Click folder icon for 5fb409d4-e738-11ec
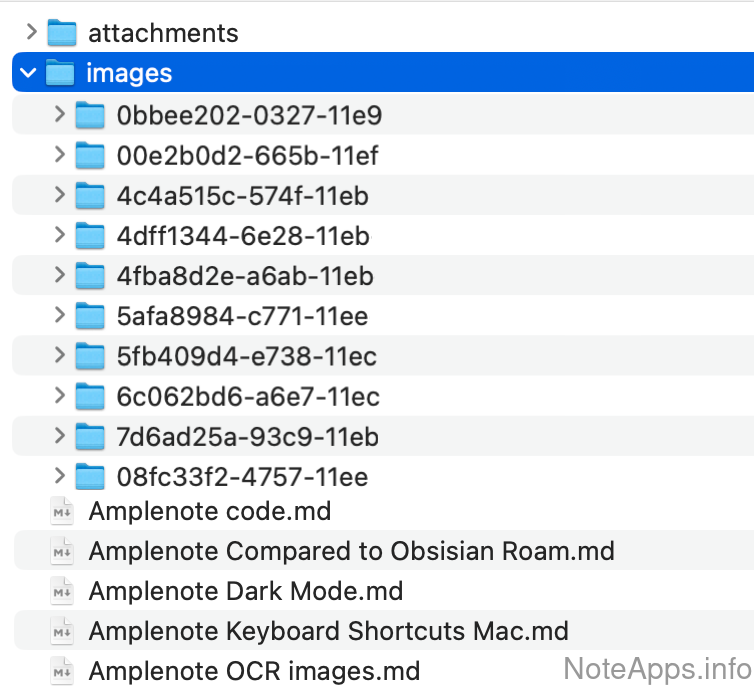 [x=90, y=356]
